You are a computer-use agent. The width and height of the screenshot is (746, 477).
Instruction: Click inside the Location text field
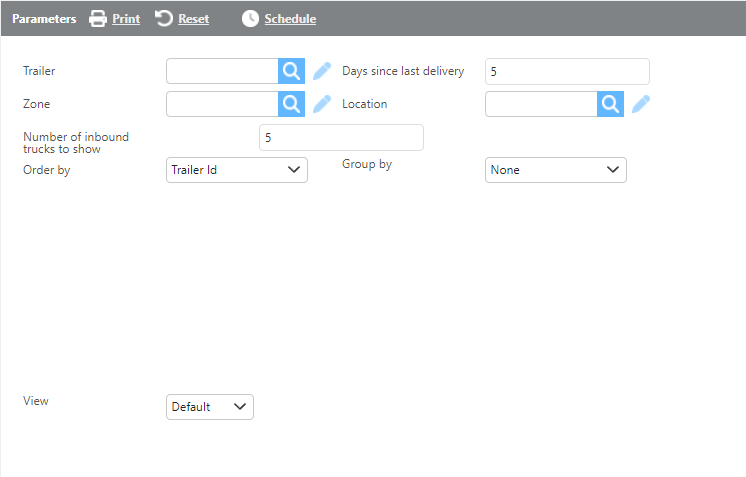coord(541,104)
